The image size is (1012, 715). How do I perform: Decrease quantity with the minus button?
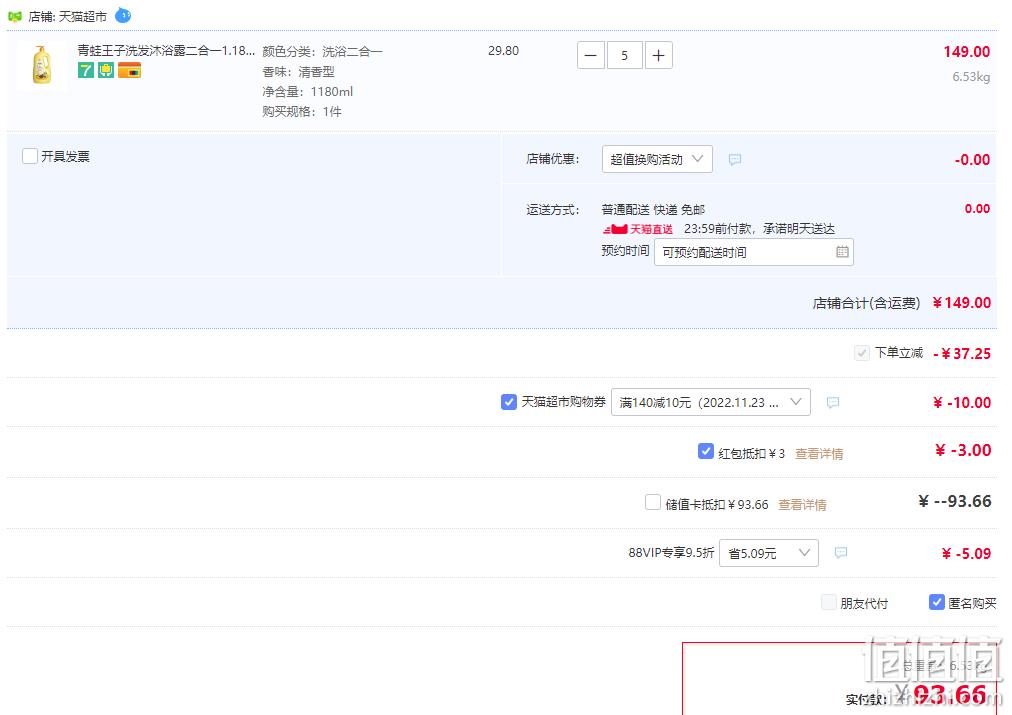(x=591, y=55)
